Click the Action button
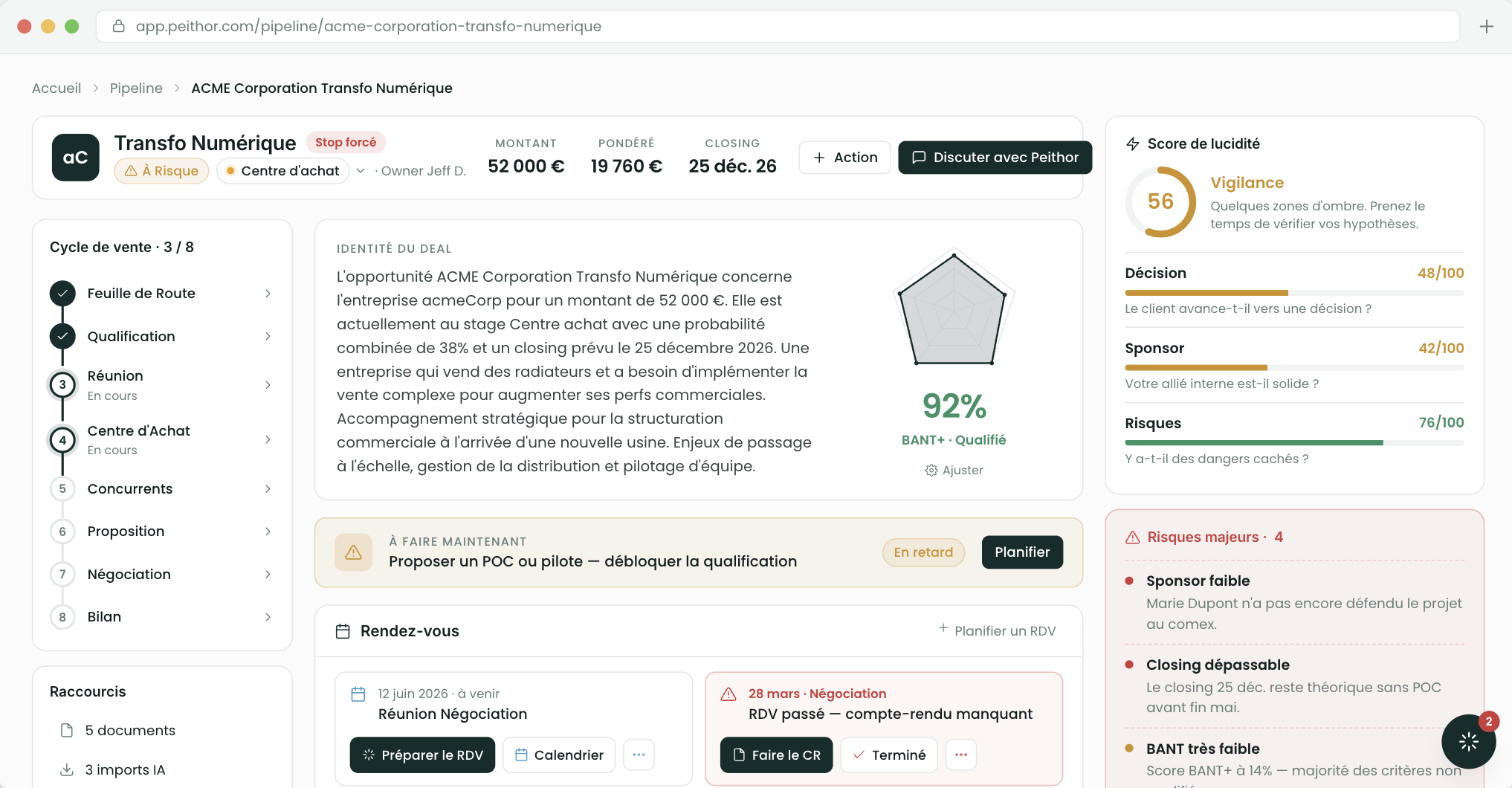1512x788 pixels. (845, 158)
